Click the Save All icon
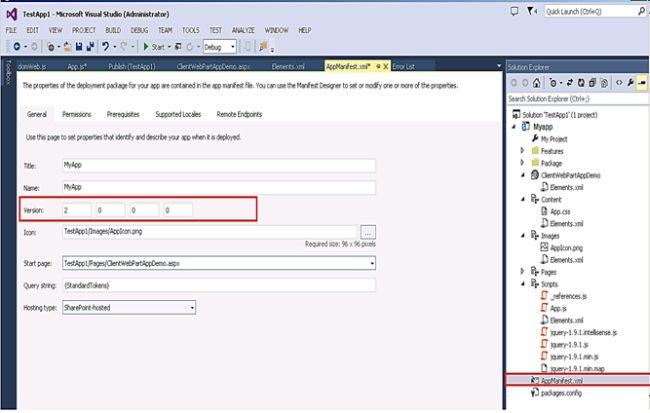Image resolution: width=650 pixels, height=413 pixels. [x=90, y=47]
